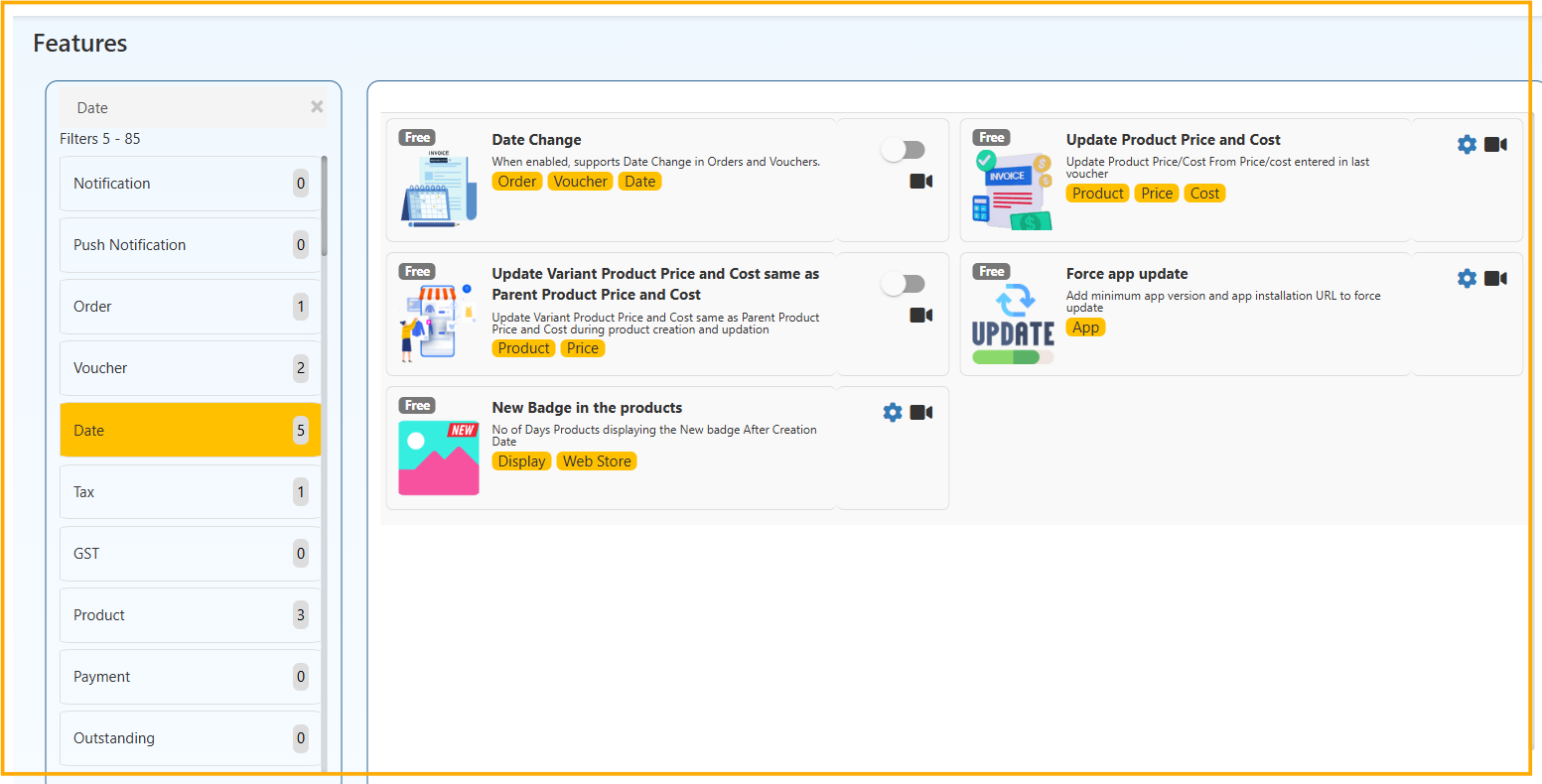Open video for Date Change feature
This screenshot has height=784, width=1542.
pyautogui.click(x=920, y=182)
